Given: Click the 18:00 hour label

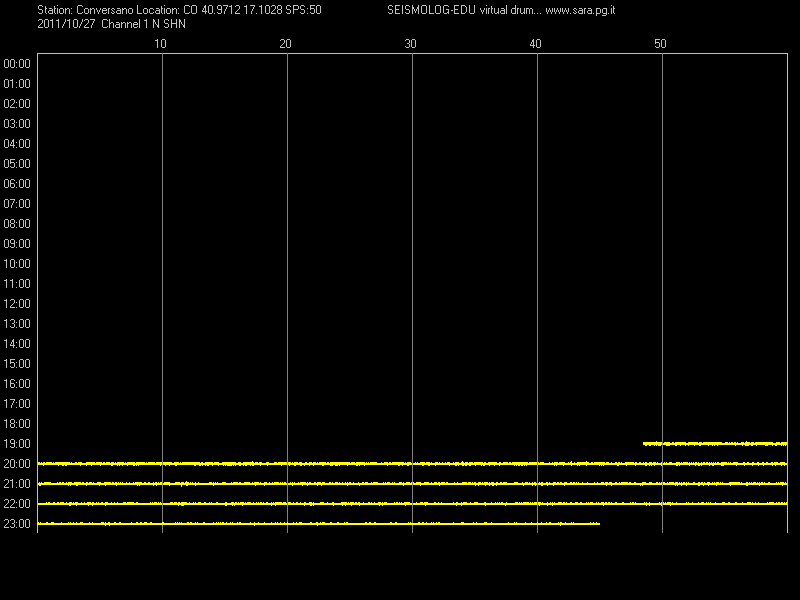Looking at the screenshot, I should pos(17,423).
